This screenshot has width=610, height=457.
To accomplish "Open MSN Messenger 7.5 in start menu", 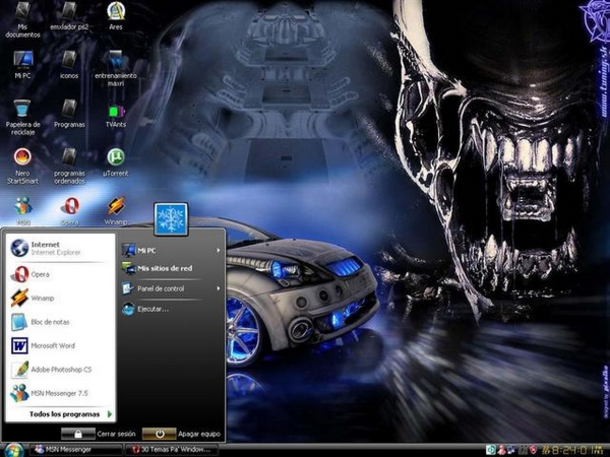I will point(60,393).
